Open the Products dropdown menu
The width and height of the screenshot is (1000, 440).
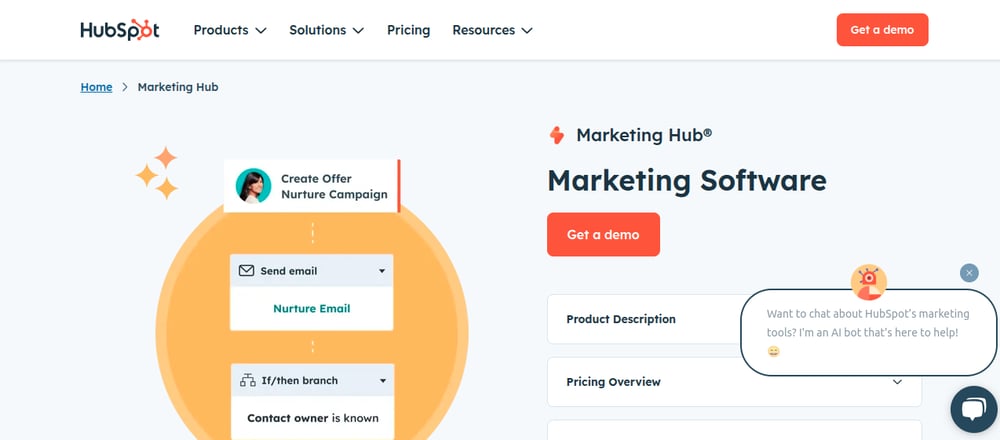(230, 30)
